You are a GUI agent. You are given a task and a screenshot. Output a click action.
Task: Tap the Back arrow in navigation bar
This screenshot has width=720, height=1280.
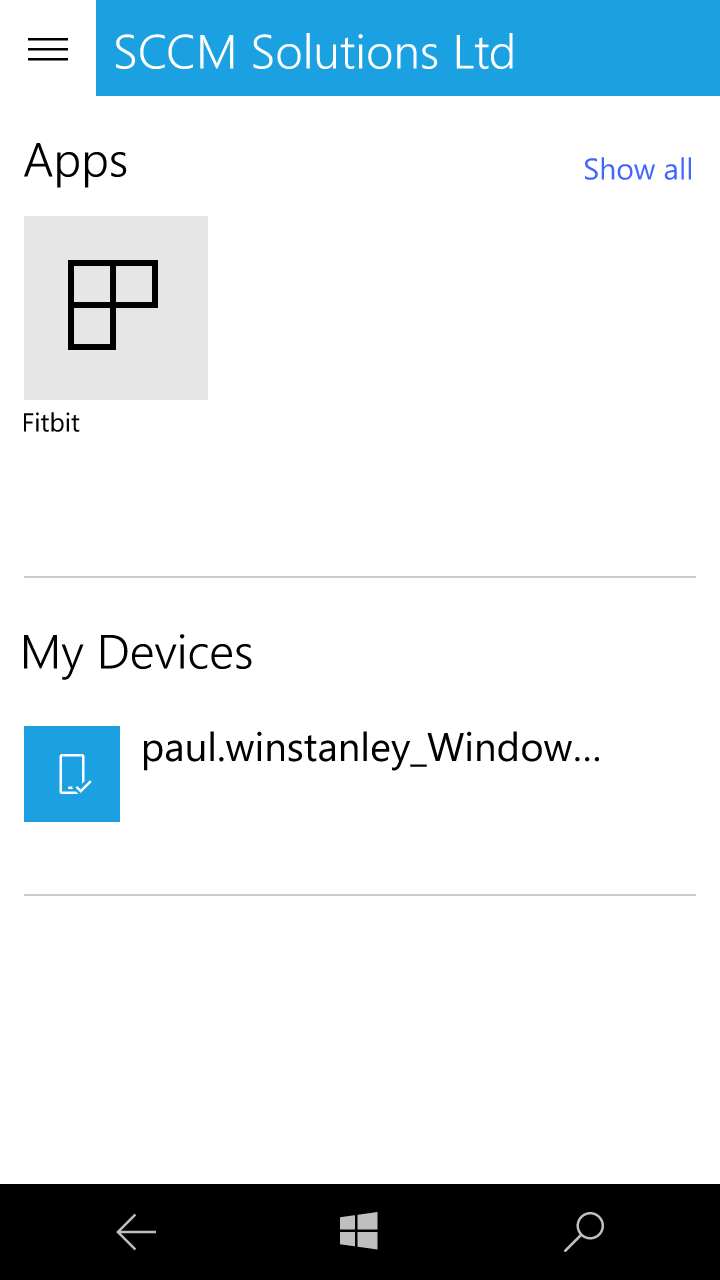(136, 1232)
